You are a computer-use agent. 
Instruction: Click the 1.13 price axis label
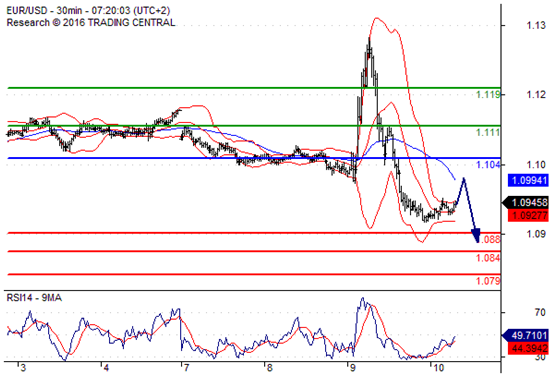536,25
